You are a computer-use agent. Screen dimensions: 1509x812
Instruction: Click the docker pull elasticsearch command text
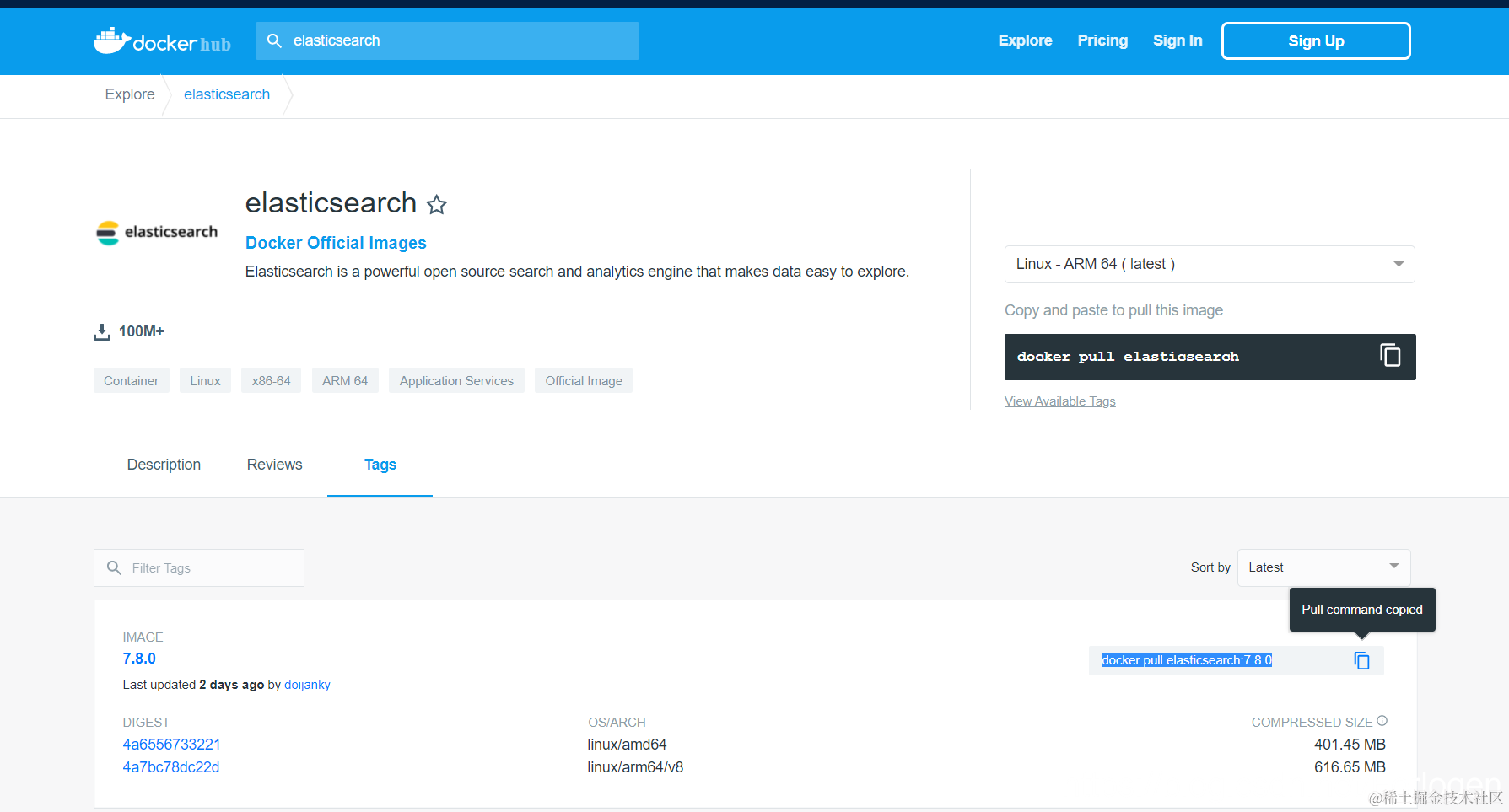1128,357
